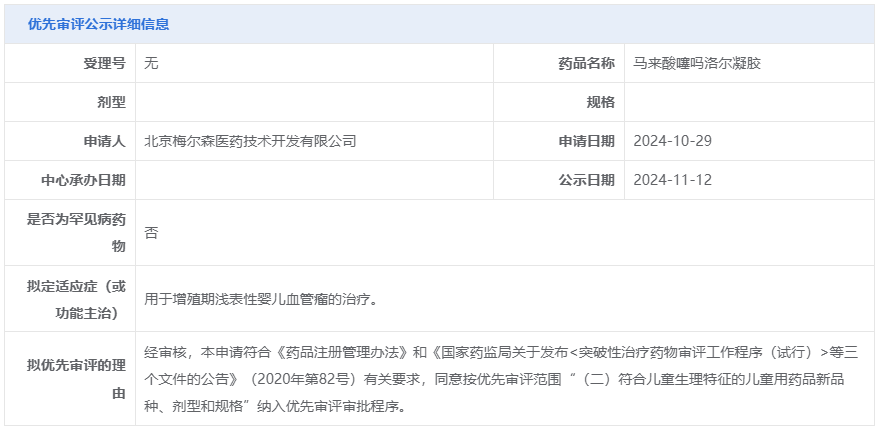Click the 拟定适应症（或功能主治）label
This screenshot has height=430, width=880.
(76, 299)
